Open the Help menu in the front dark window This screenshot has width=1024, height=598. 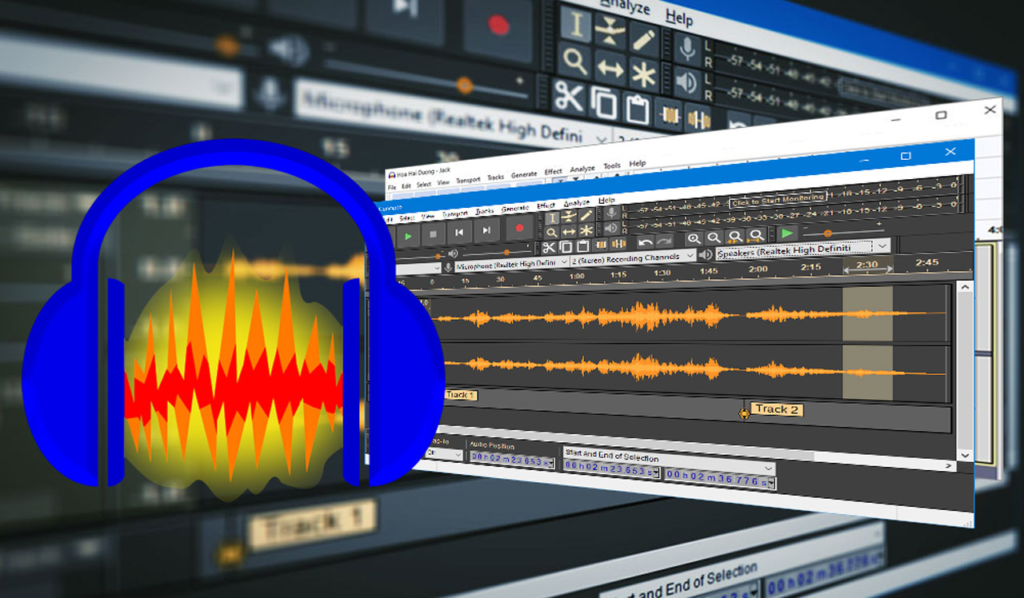click(607, 200)
